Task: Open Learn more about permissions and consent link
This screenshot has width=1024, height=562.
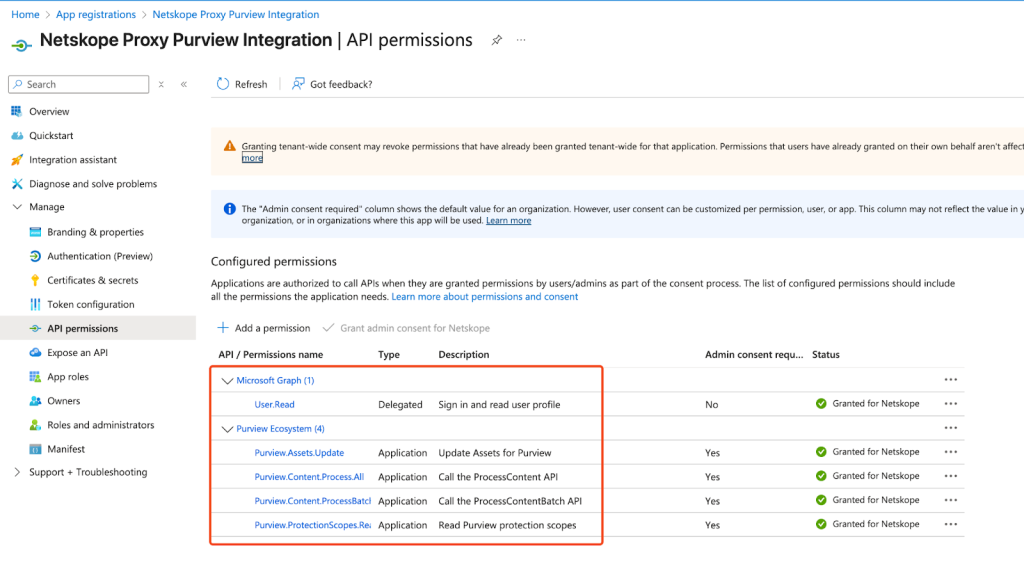Action: [x=485, y=296]
